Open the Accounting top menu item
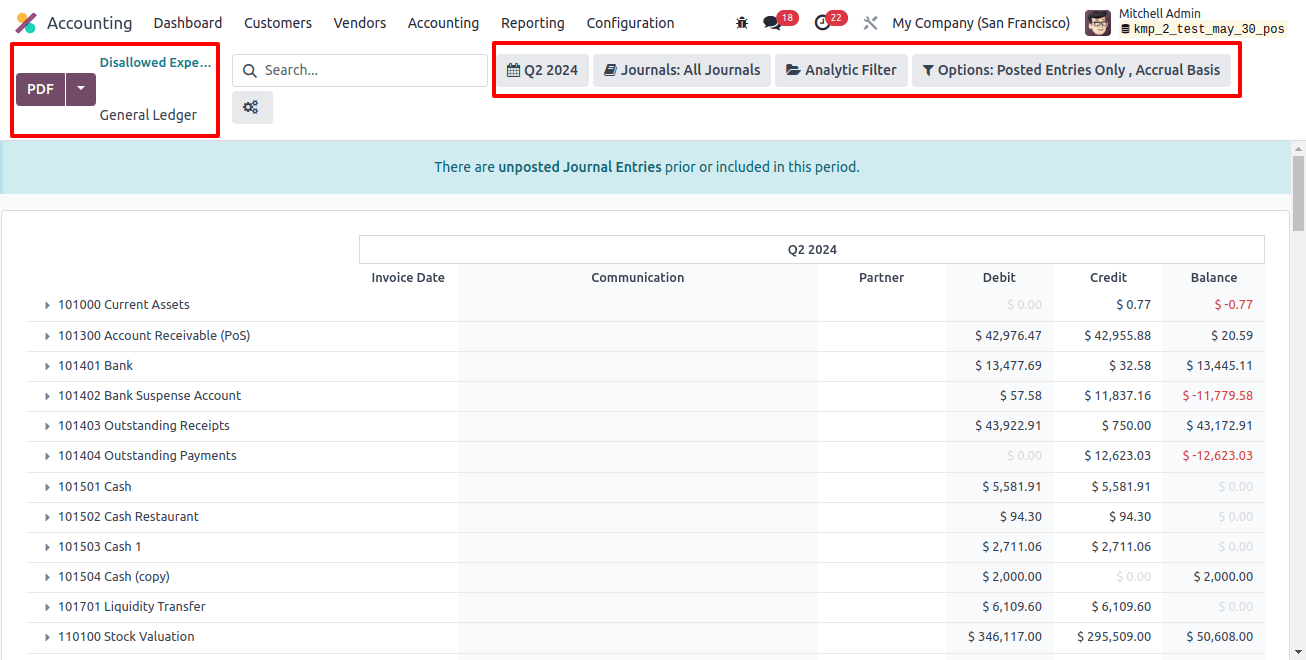 443,23
